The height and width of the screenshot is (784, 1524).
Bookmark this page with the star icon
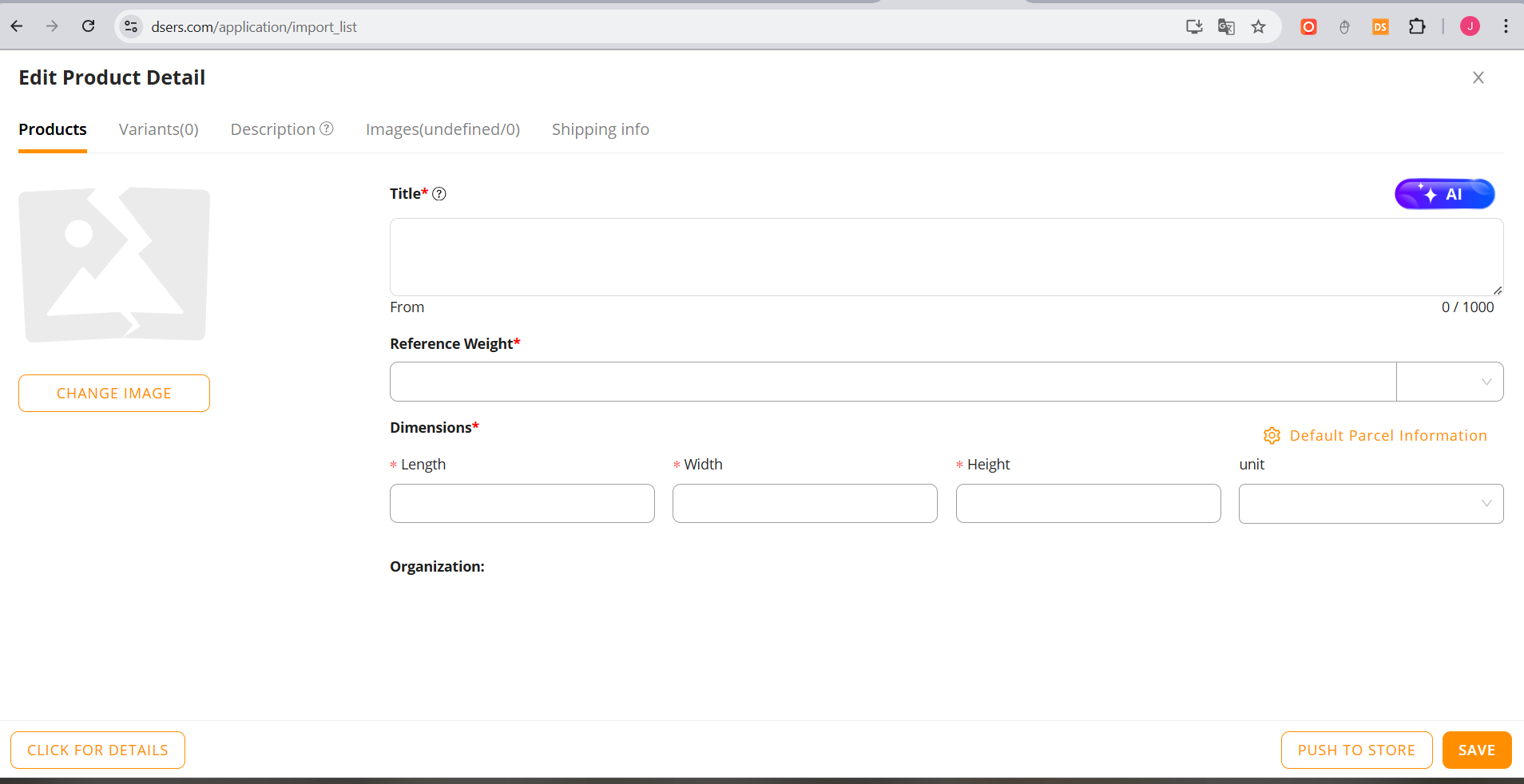pyautogui.click(x=1259, y=26)
